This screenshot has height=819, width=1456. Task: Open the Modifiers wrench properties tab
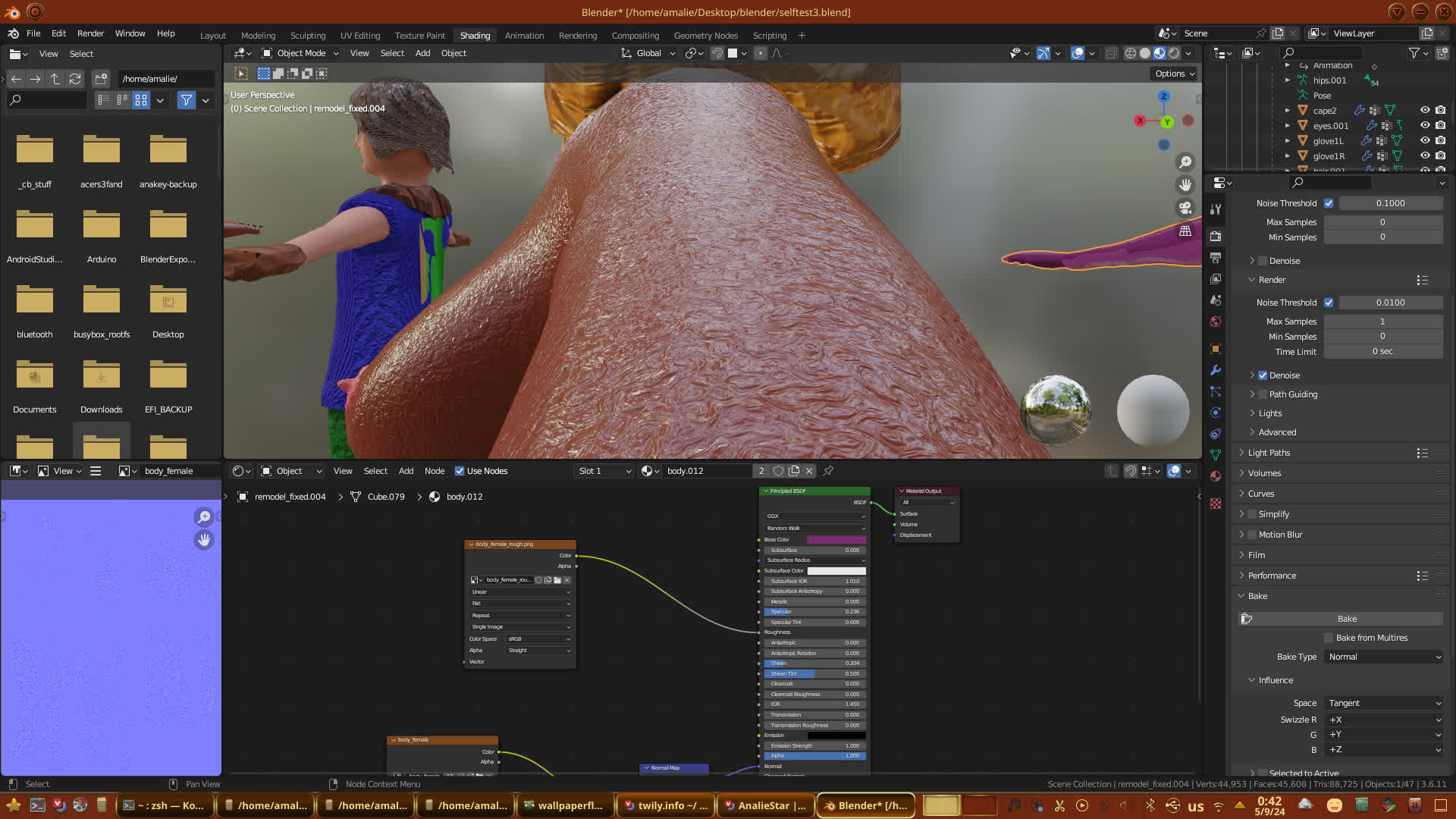[x=1216, y=370]
